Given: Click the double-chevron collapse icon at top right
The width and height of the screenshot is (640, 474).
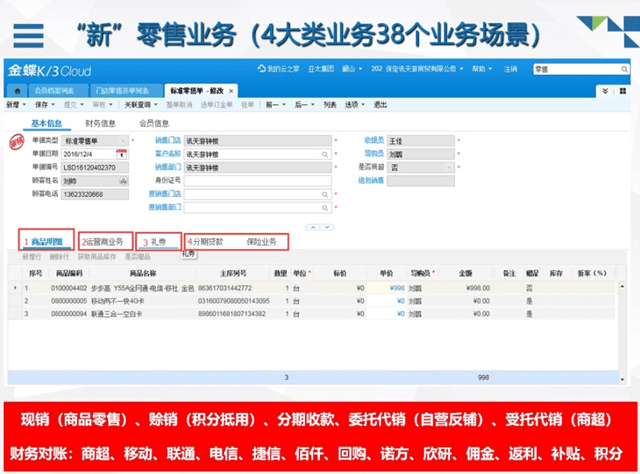Looking at the screenshot, I should (605, 91).
